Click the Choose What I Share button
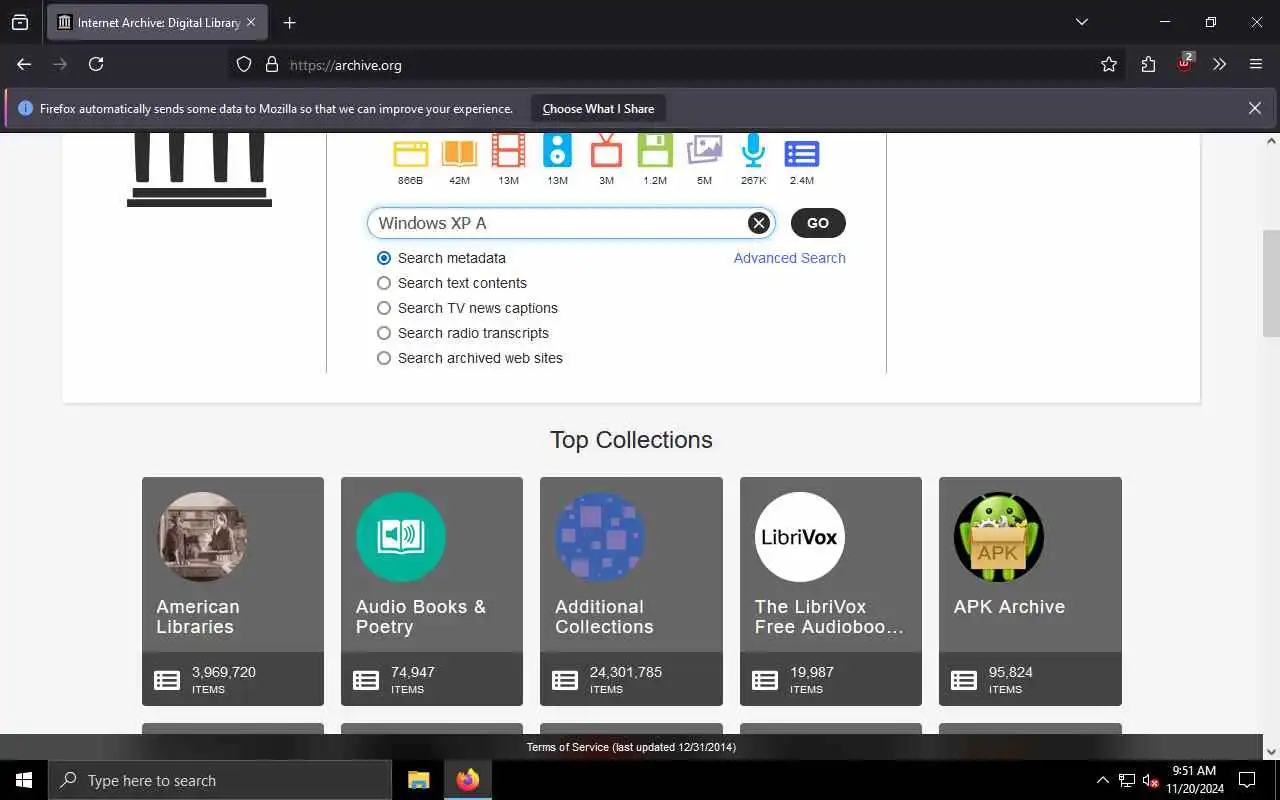This screenshot has height=800, width=1280. click(x=598, y=108)
